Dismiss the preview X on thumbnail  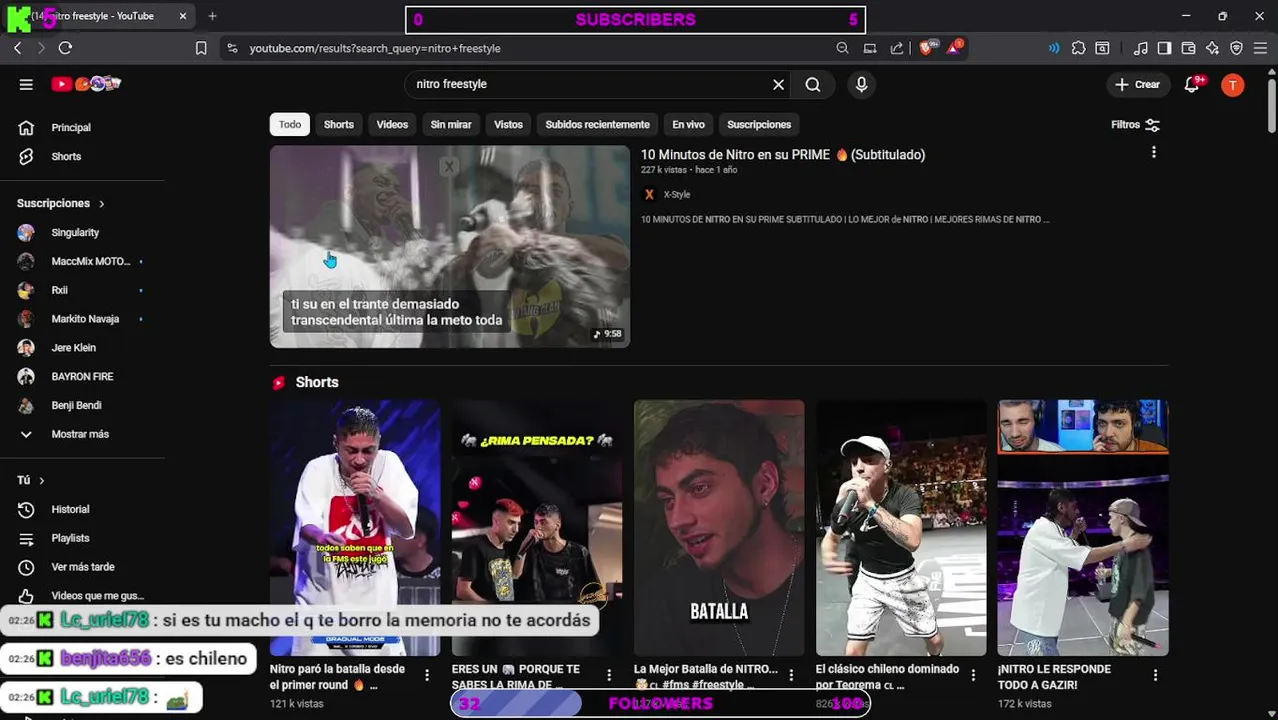pos(449,167)
